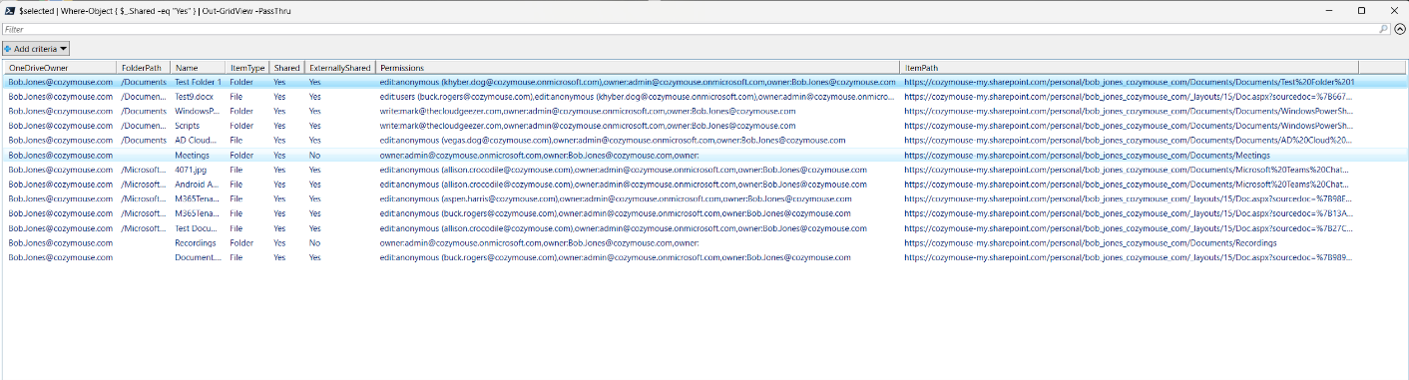This screenshot has width=1409, height=380.
Task: Click ItemPath ending Test%20Folder%201
Action: pyautogui.click(x=1129, y=82)
